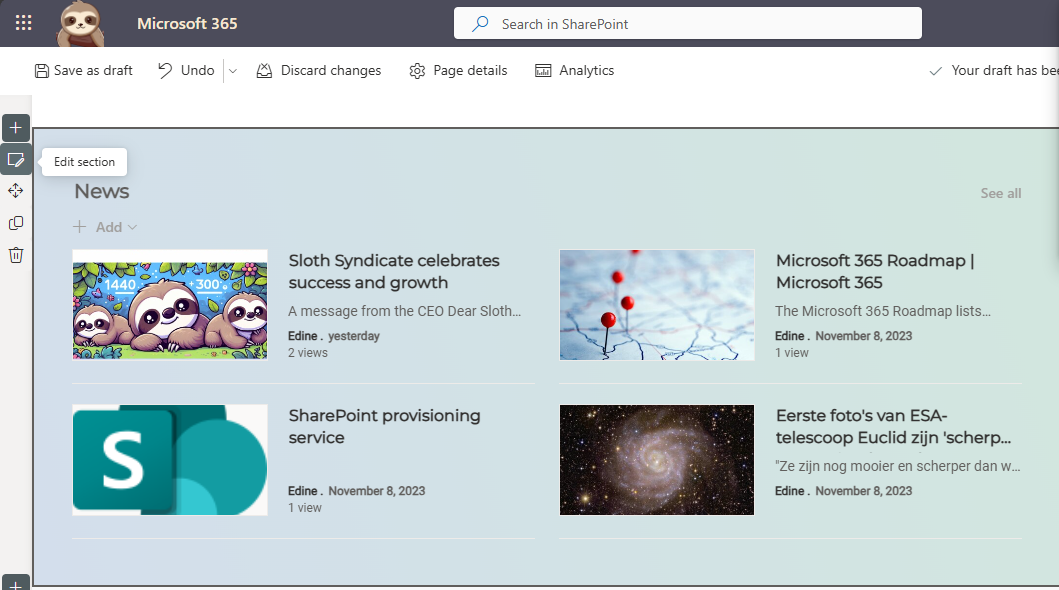
Task: Select the Edit section pencil icon
Action: (x=15, y=160)
